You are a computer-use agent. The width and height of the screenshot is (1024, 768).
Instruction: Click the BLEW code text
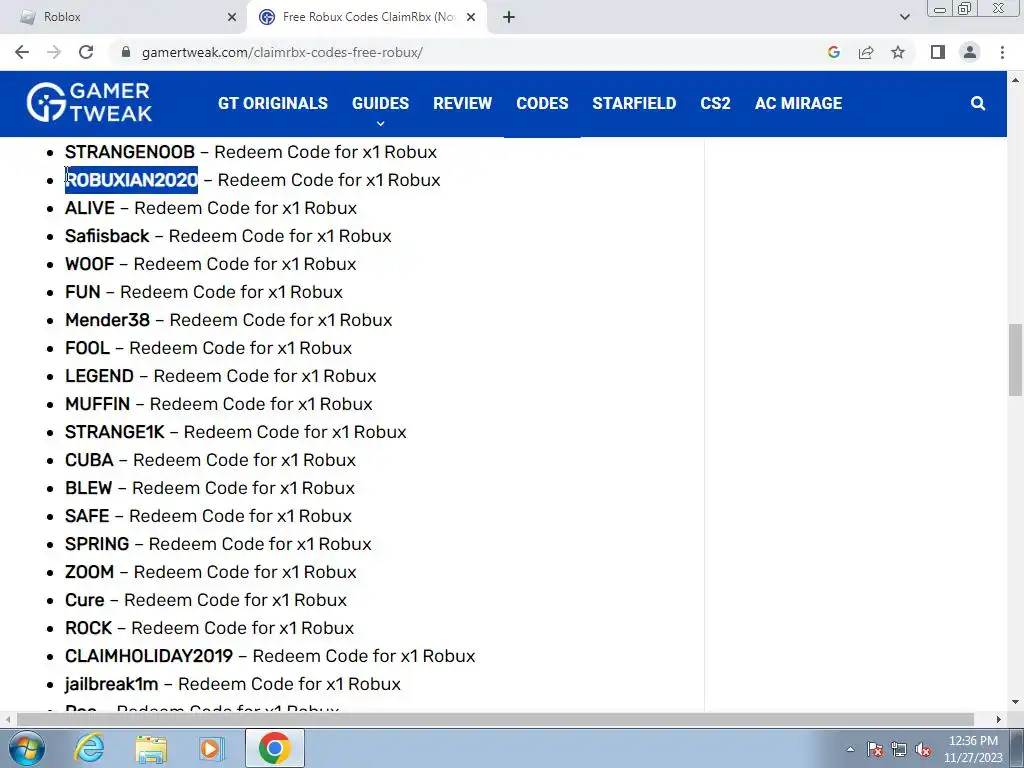(x=89, y=488)
